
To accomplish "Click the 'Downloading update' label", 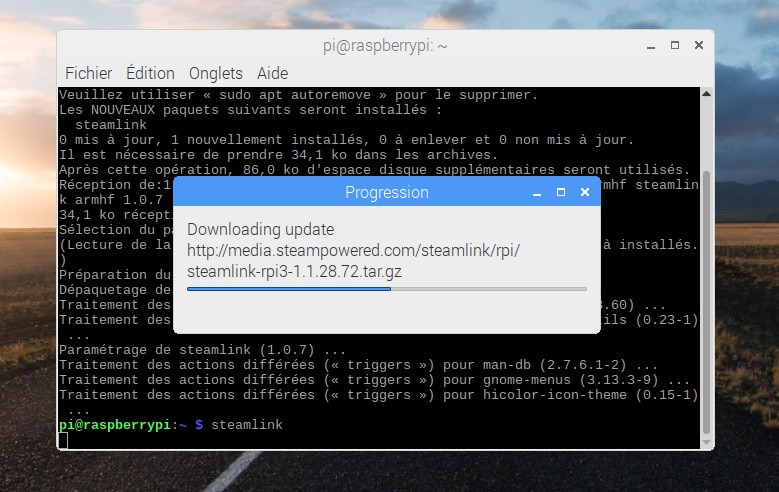I will (260, 230).
